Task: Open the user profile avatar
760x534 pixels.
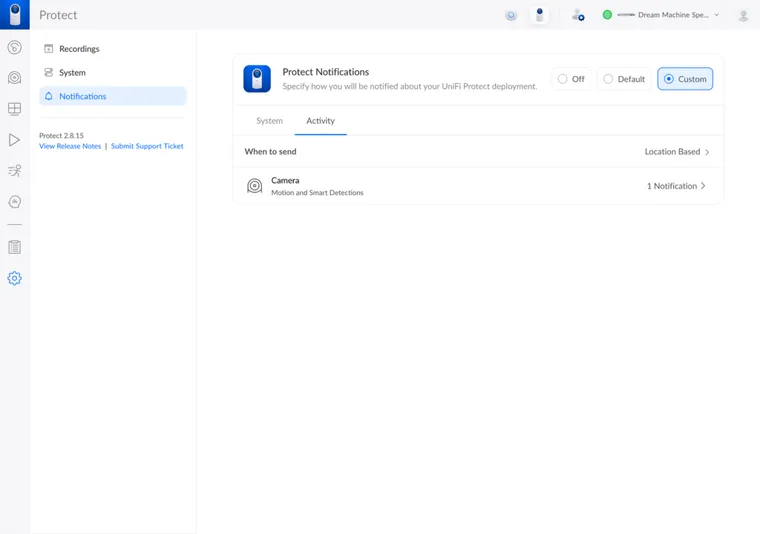Action: click(x=743, y=16)
